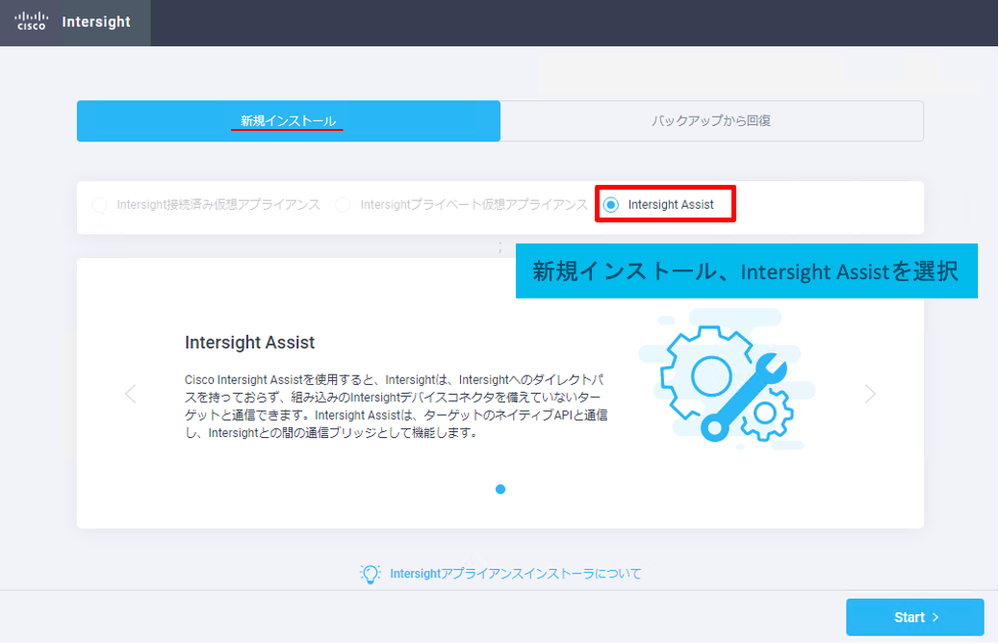The height and width of the screenshot is (644, 999).
Task: Switch to the バックアップから回復 tab
Action: [x=712, y=121]
